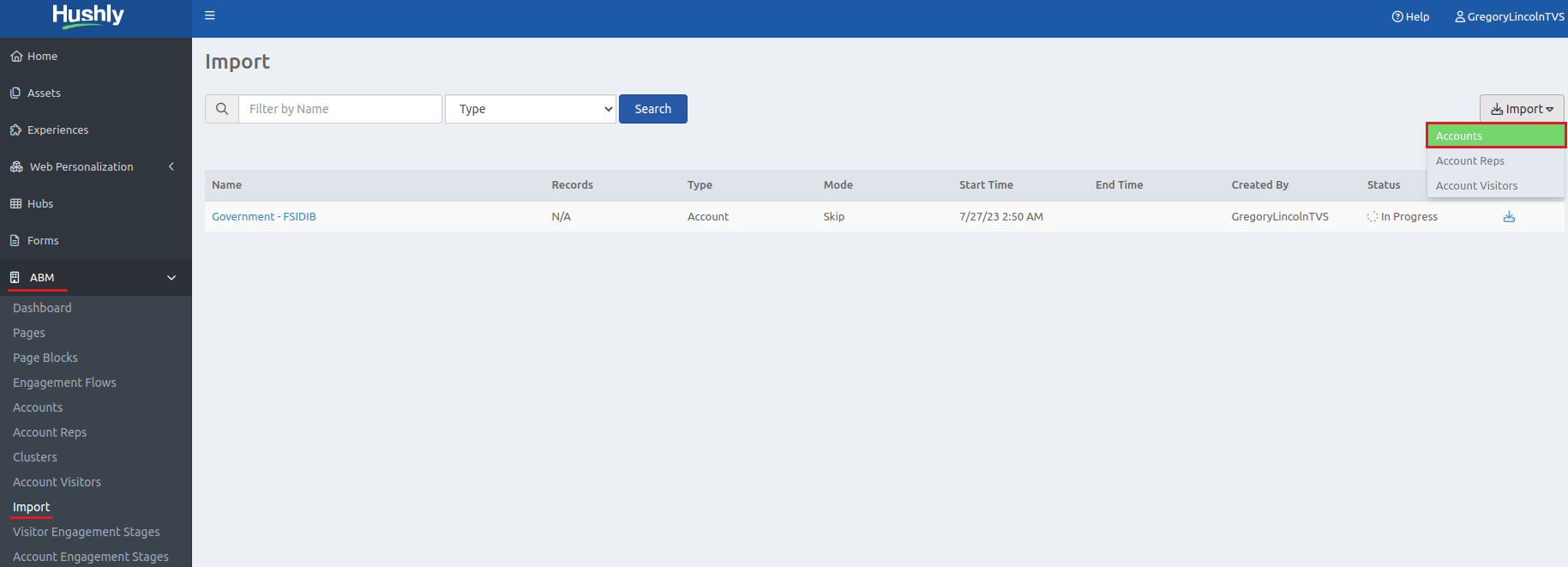Click the Created By column header
Screen dimensions: 1568x567
point(1260,184)
